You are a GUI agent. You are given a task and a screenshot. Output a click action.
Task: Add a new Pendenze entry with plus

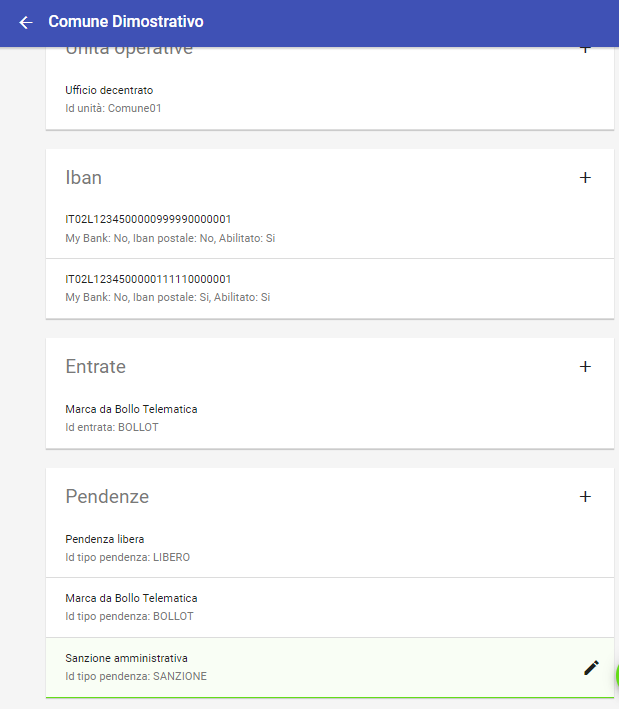tap(585, 496)
